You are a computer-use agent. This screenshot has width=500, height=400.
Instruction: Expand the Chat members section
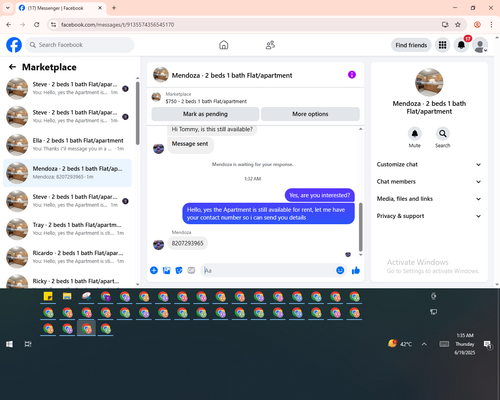pyautogui.click(x=429, y=182)
